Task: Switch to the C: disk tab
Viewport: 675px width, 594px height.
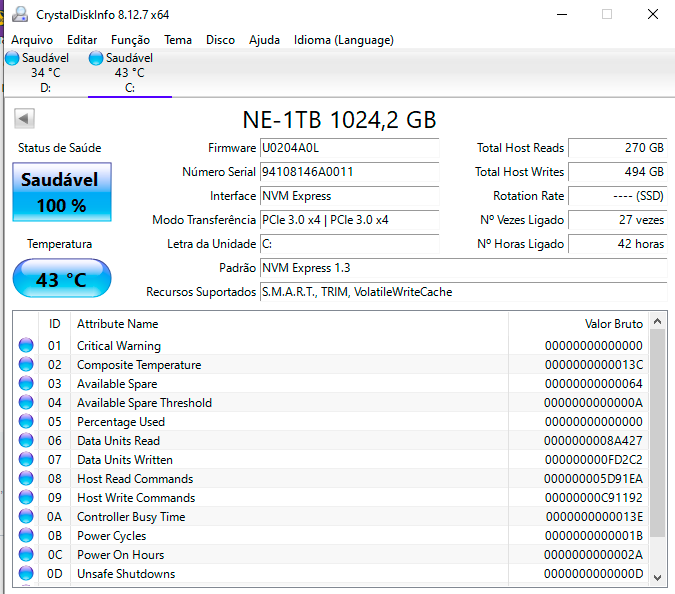Action: coord(130,72)
